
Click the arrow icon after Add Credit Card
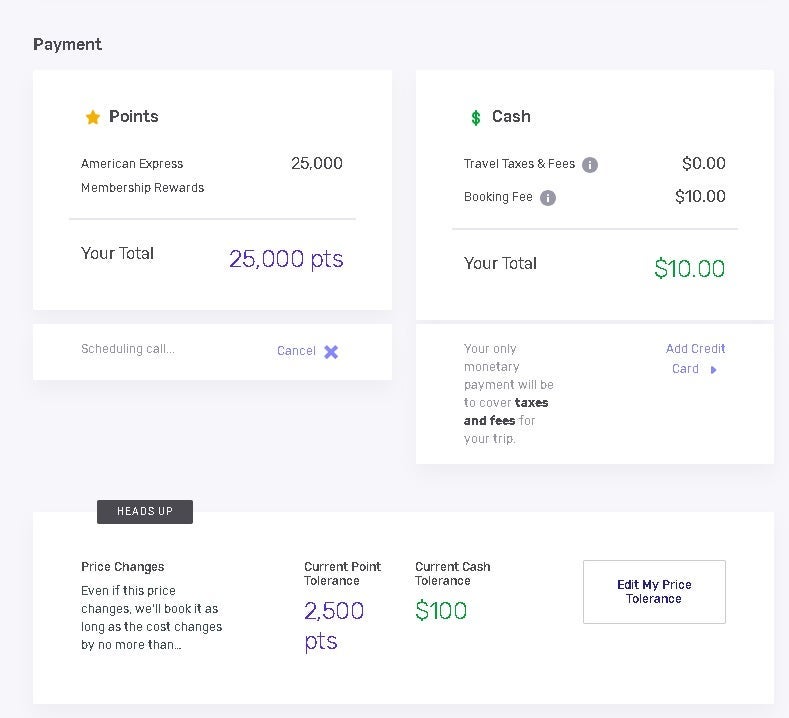coord(713,370)
